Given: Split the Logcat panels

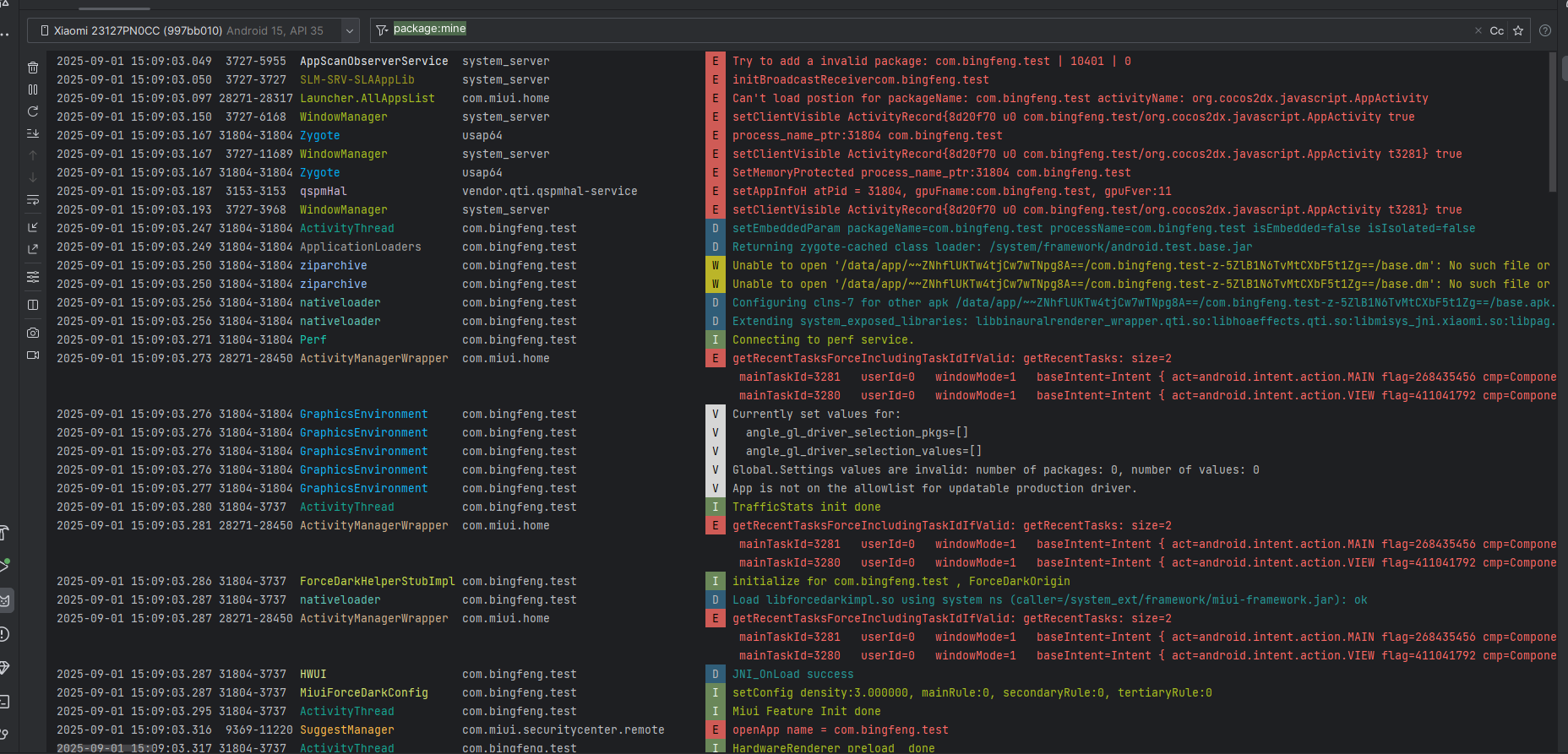Looking at the screenshot, I should tap(33, 305).
